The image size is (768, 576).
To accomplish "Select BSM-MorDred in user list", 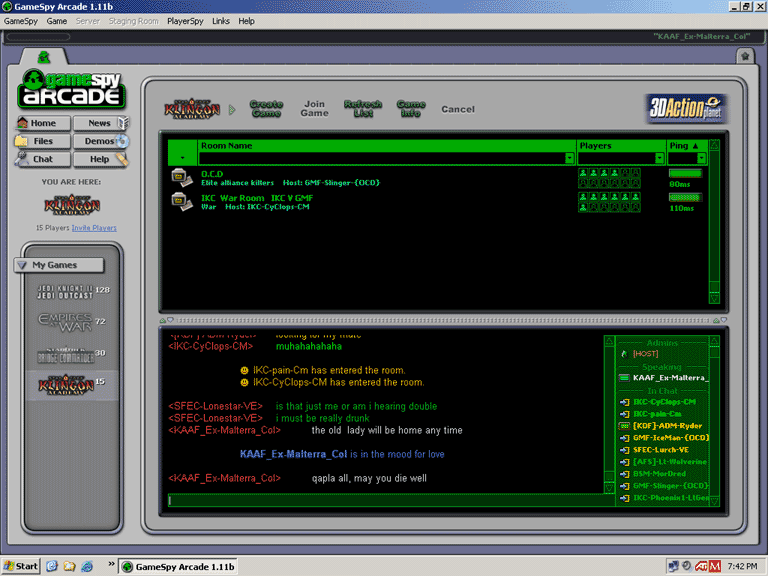I will click(659, 474).
